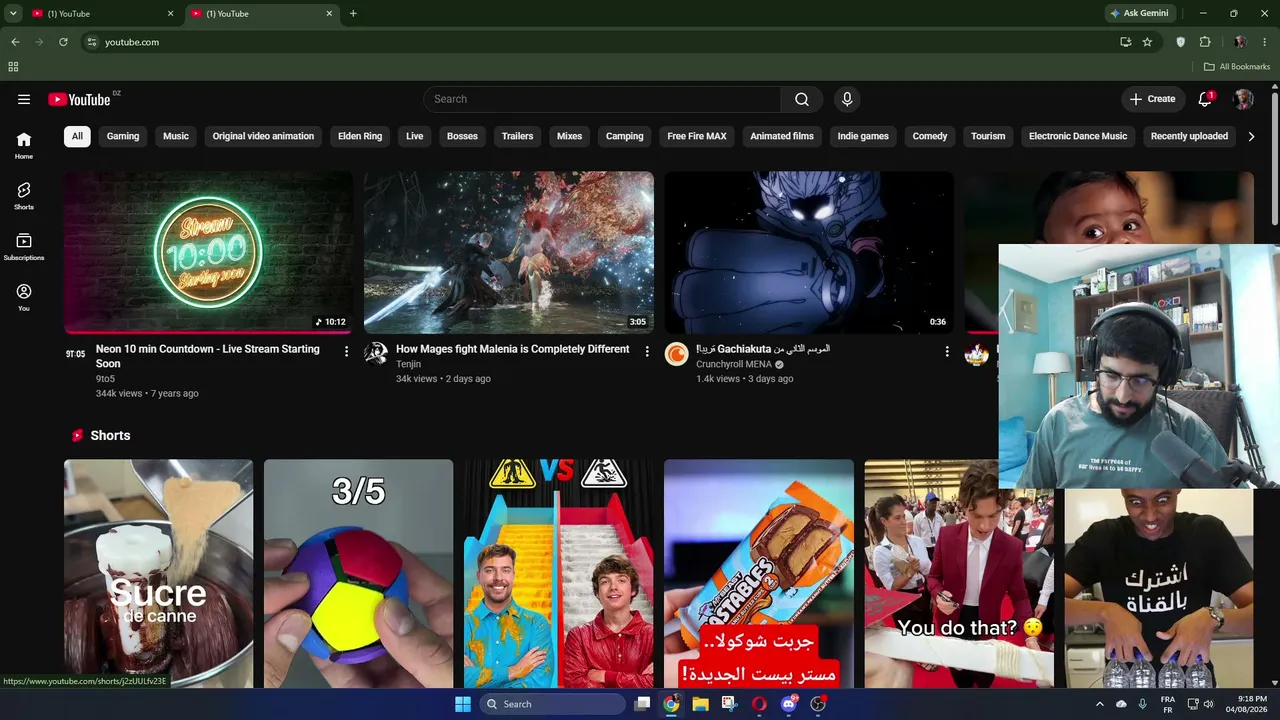Open the Tenjin channel name link
Image resolution: width=1280 pixels, height=720 pixels.
coord(408,364)
